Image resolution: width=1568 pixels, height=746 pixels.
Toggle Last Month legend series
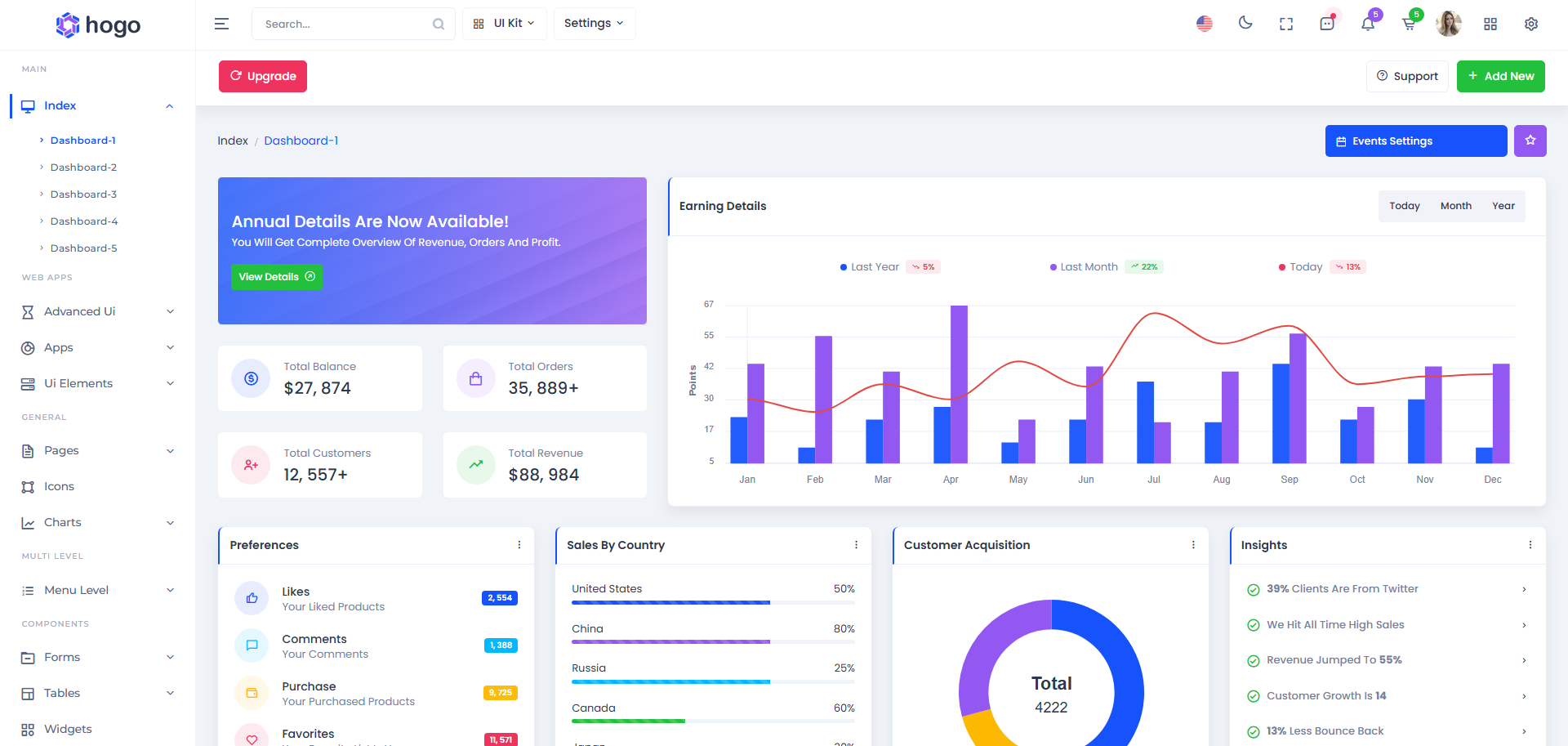[1084, 267]
